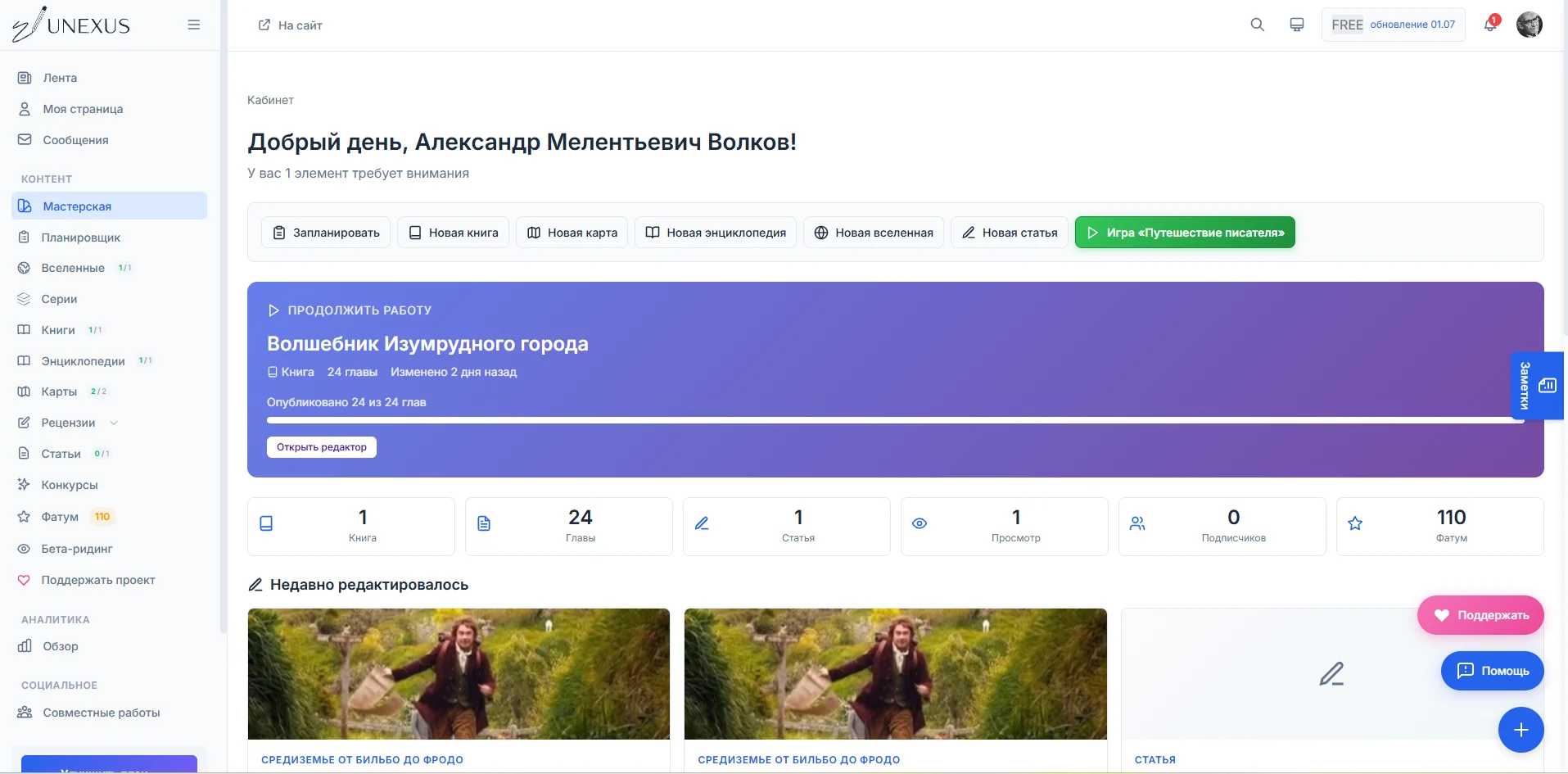The image size is (1568, 774).
Task: Open the search magnifier in the header
Action: click(1258, 25)
